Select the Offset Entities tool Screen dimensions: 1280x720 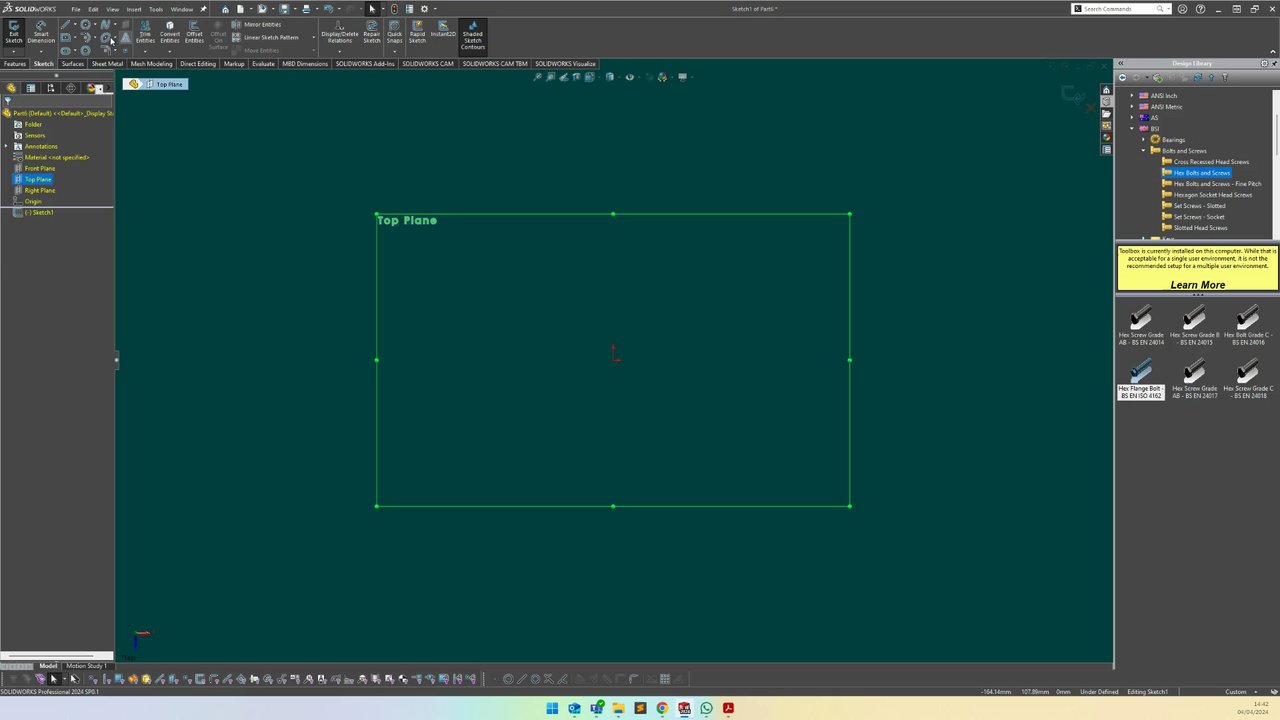(x=194, y=33)
